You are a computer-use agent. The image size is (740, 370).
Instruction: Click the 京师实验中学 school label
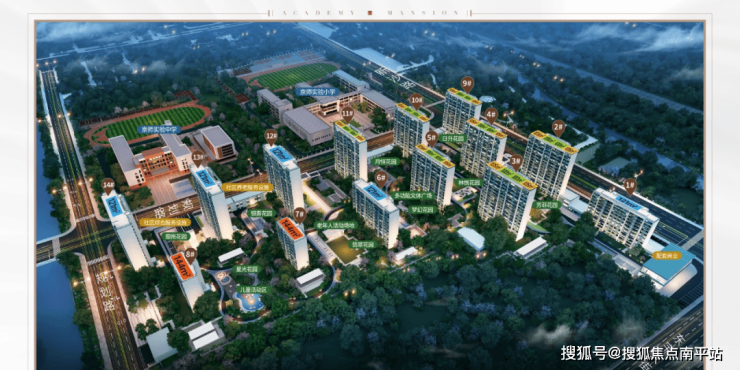(155, 128)
